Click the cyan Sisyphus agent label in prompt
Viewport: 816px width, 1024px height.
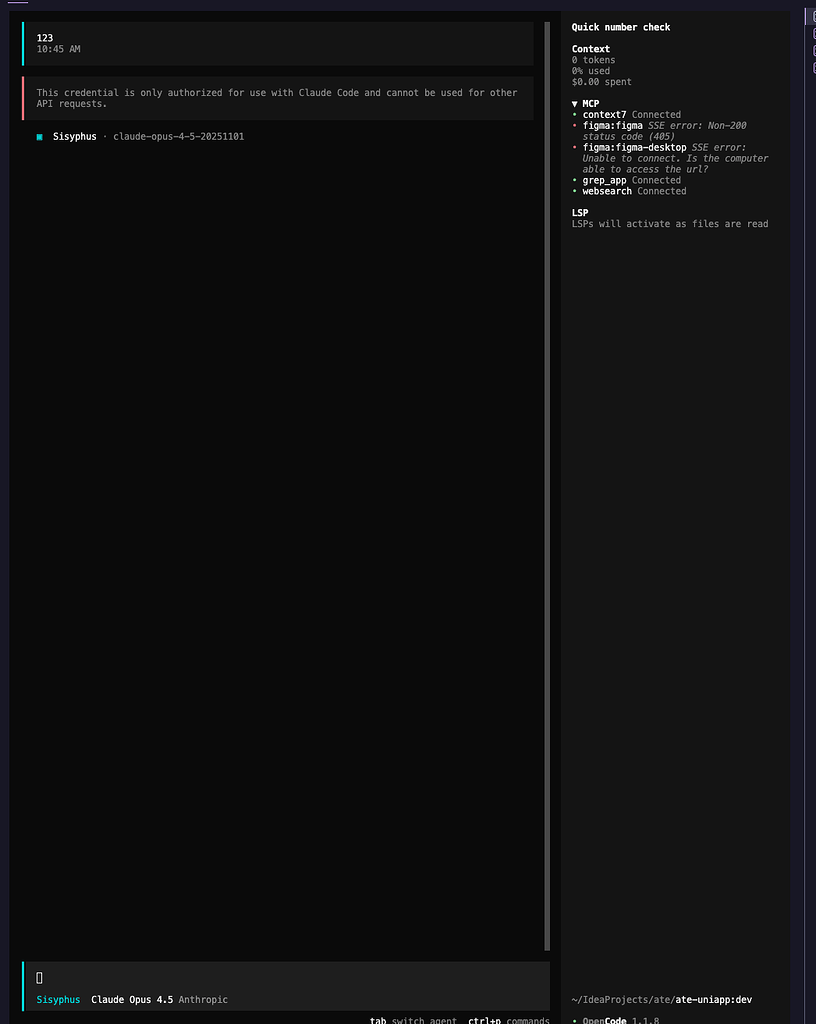pos(58,1000)
